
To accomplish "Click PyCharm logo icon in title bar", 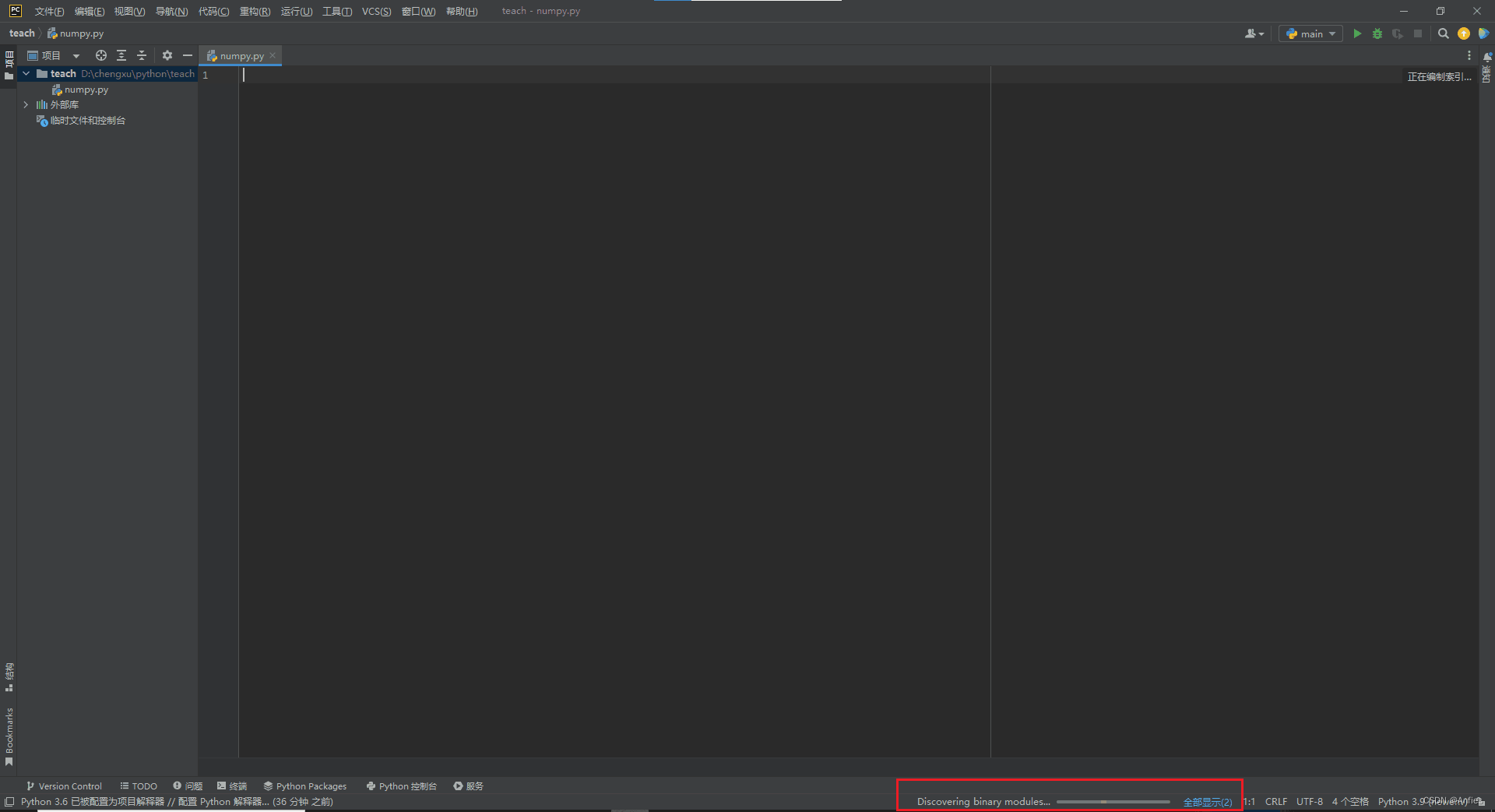I will 15,11.
